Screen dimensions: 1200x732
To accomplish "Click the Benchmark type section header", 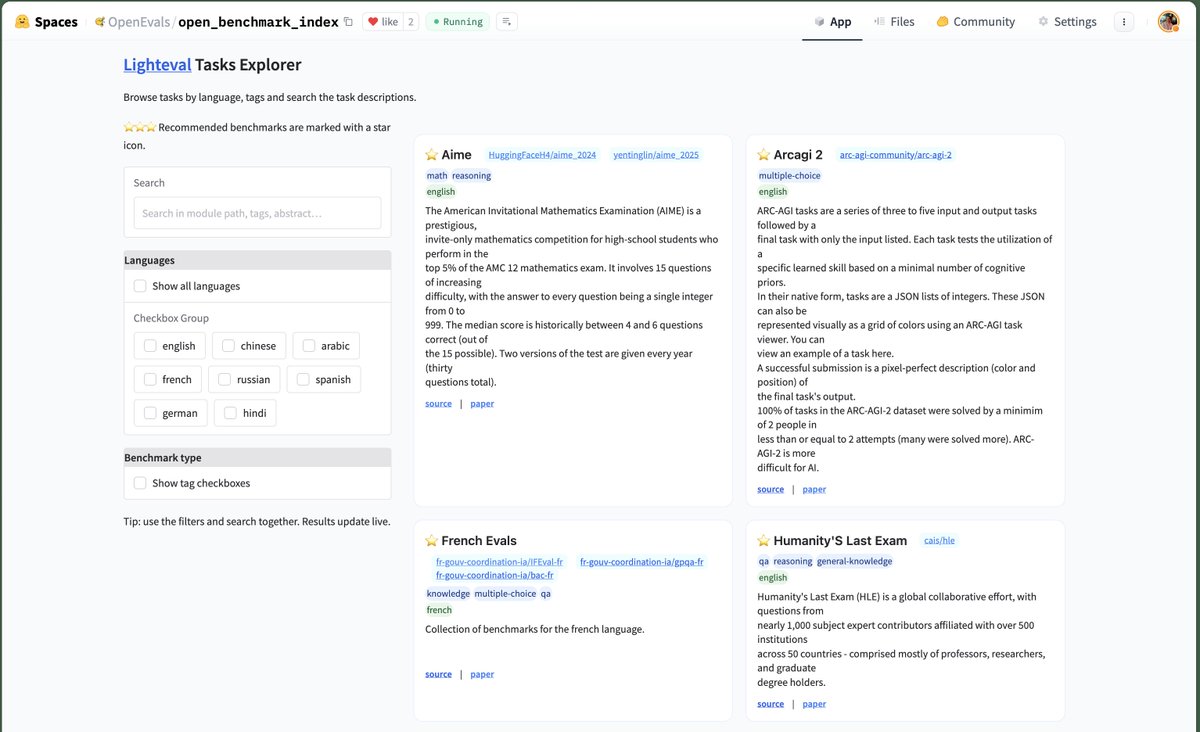I will [257, 457].
